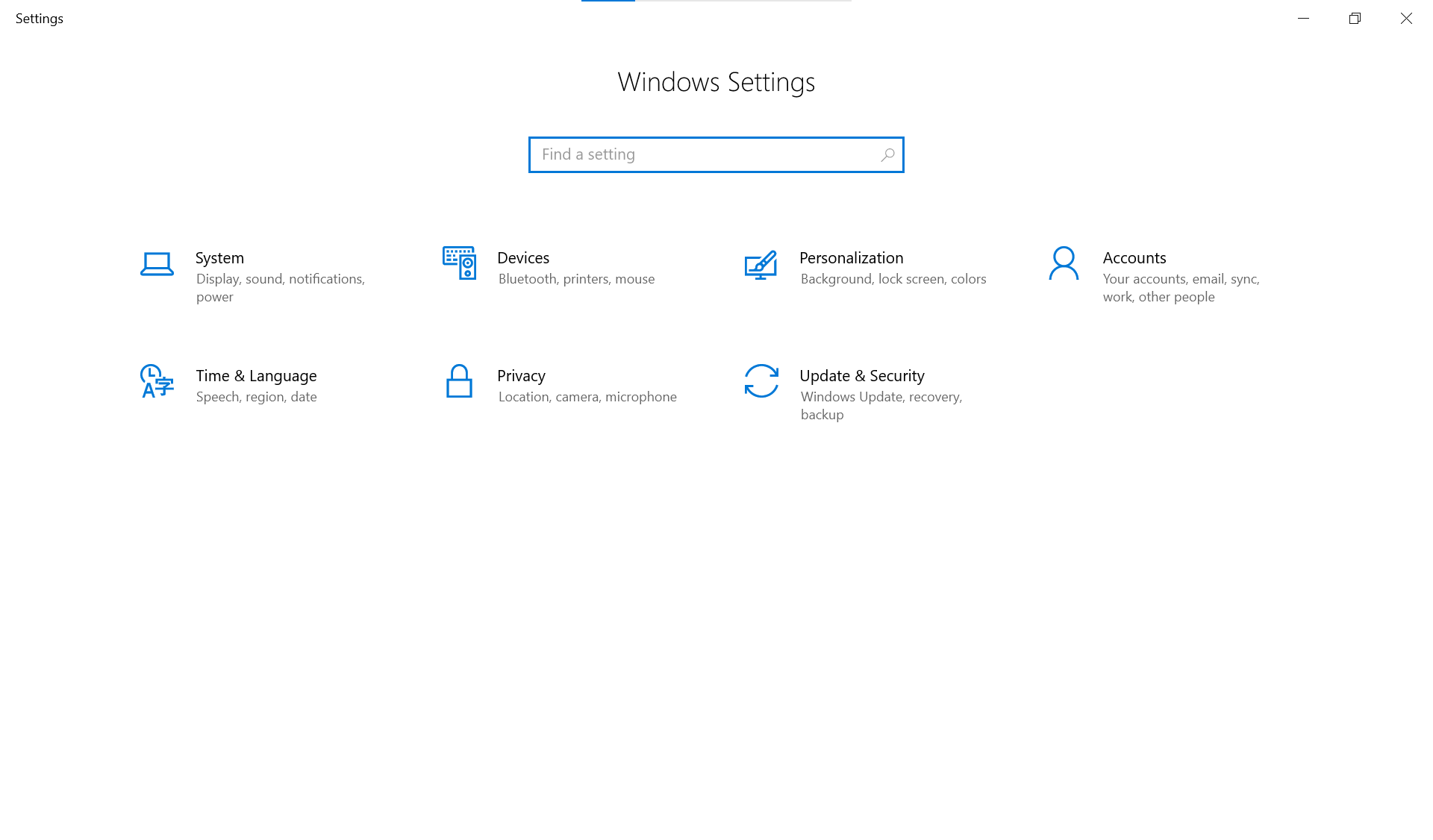Minimize the Settings window
Image resolution: width=1433 pixels, height=840 pixels.
pos(1303,19)
